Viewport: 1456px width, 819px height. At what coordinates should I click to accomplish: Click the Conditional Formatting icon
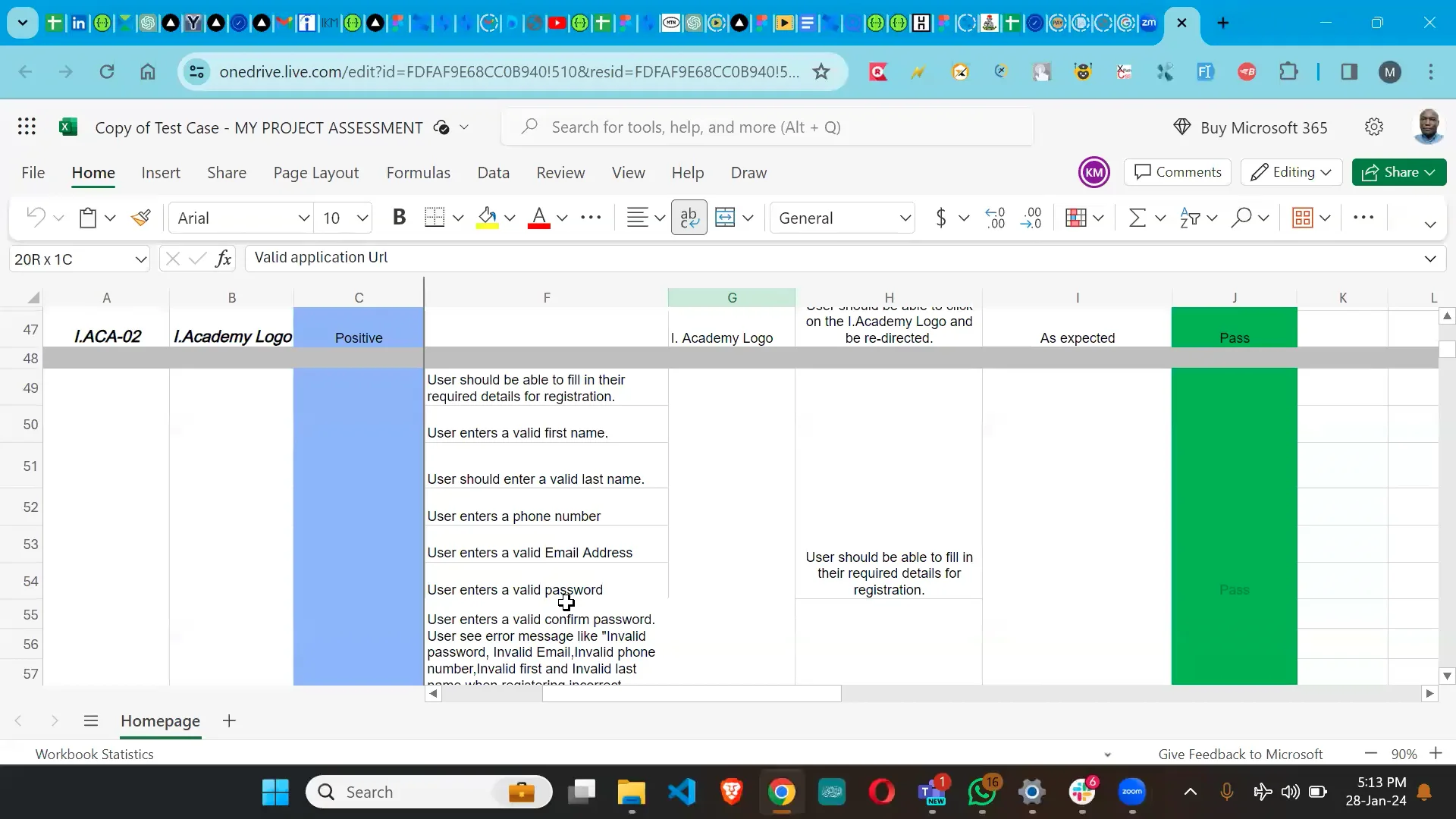click(1076, 218)
